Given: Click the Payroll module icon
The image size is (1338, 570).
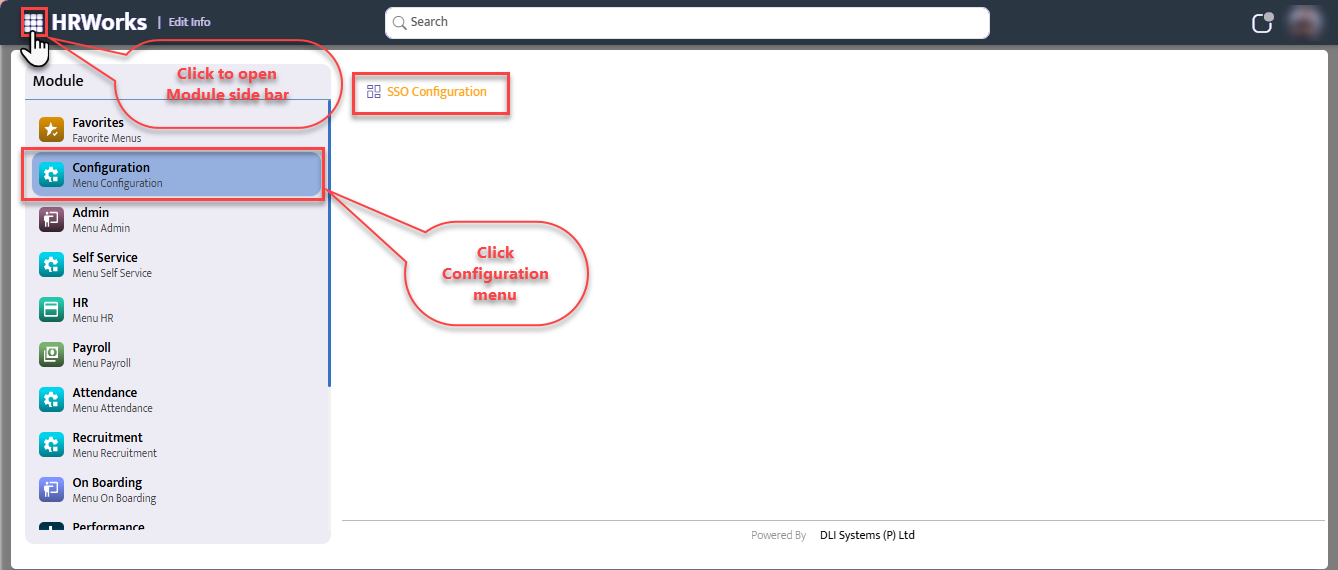Looking at the screenshot, I should 51,355.
